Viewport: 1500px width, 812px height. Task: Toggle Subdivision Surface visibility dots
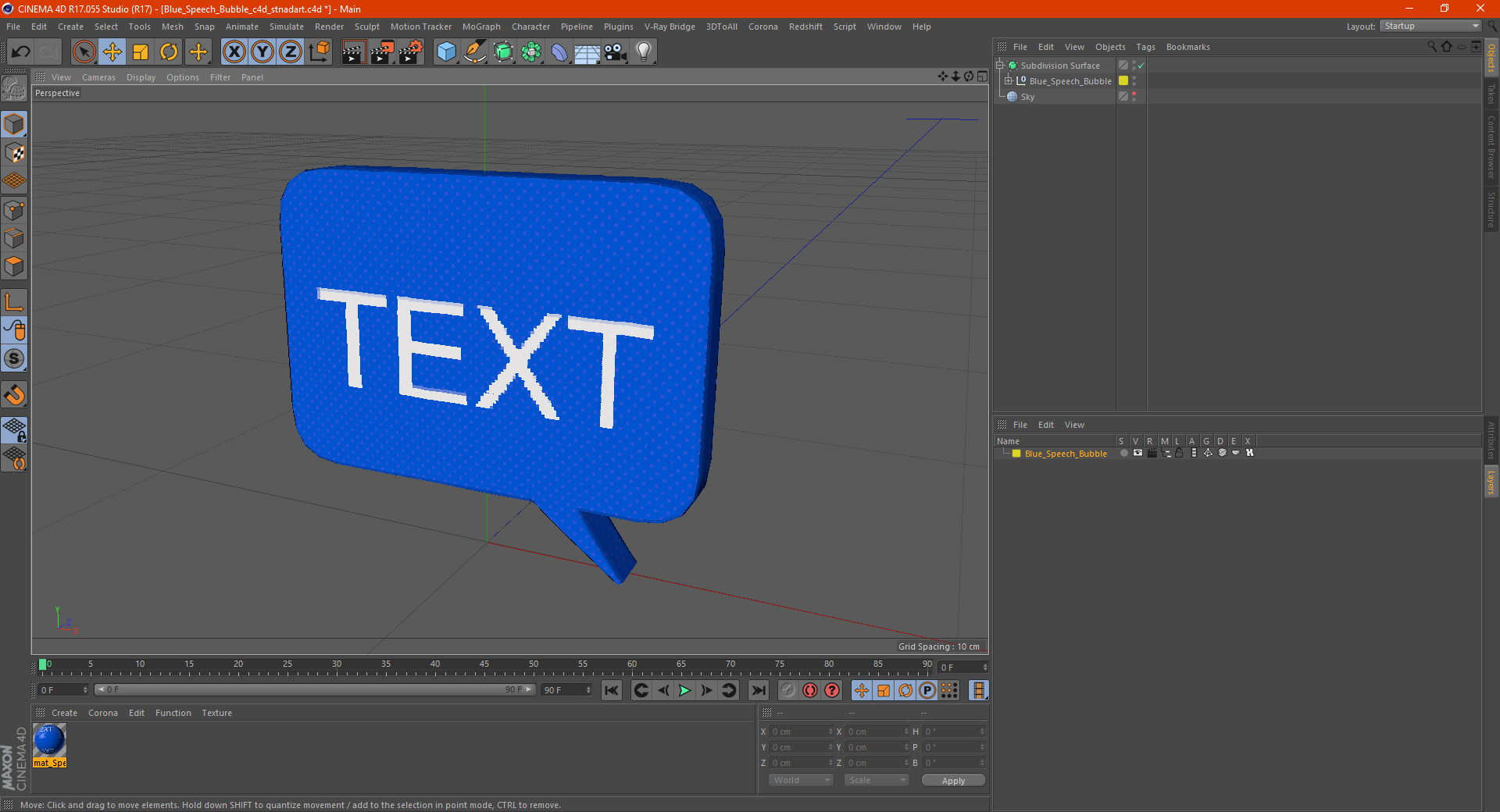tap(1134, 66)
